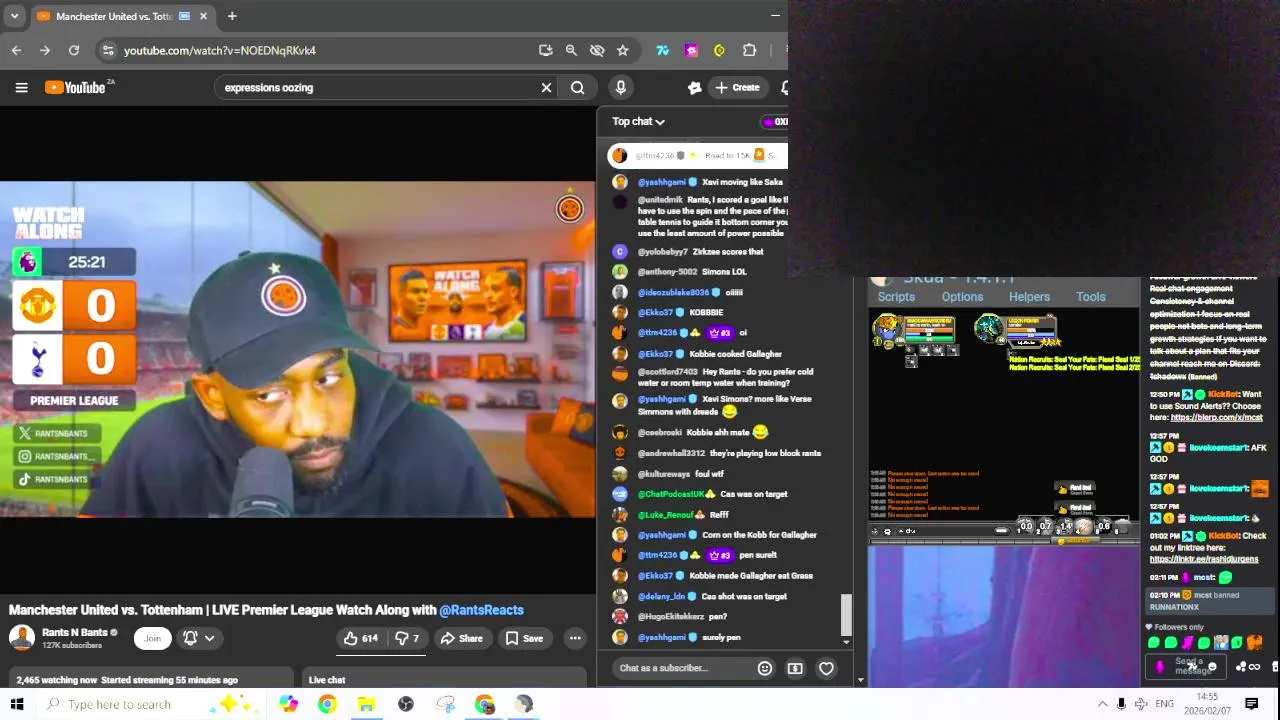Follow the @RantsReacts link in the title
Screen dimensions: 1280x720
coord(481,610)
